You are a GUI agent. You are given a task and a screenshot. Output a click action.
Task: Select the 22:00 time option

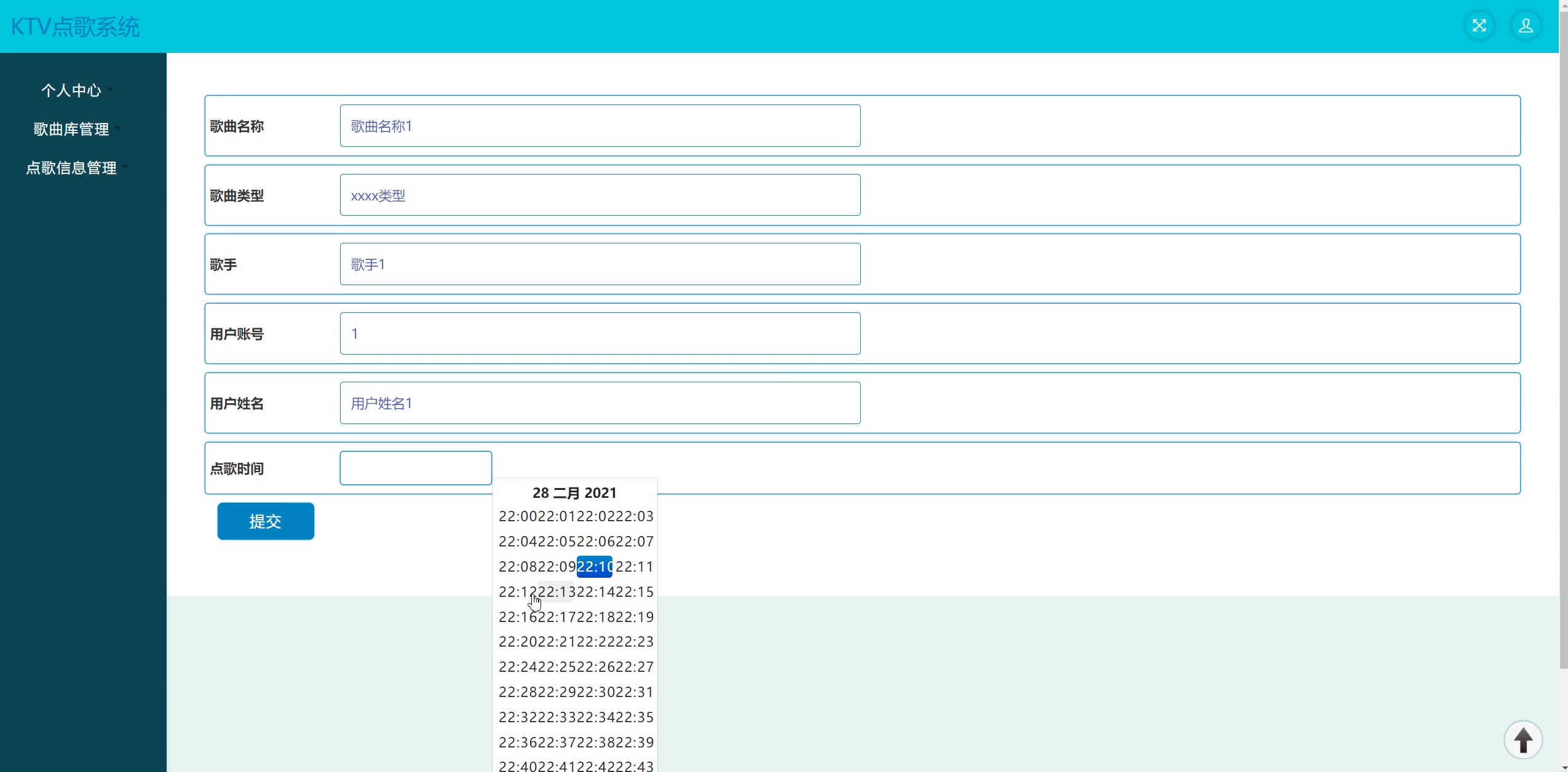(x=517, y=516)
